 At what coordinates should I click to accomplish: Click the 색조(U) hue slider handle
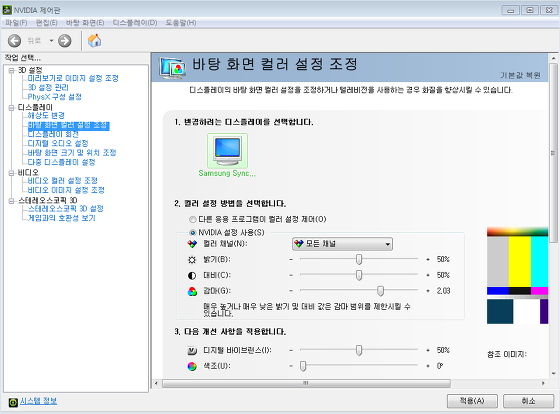[x=303, y=366]
